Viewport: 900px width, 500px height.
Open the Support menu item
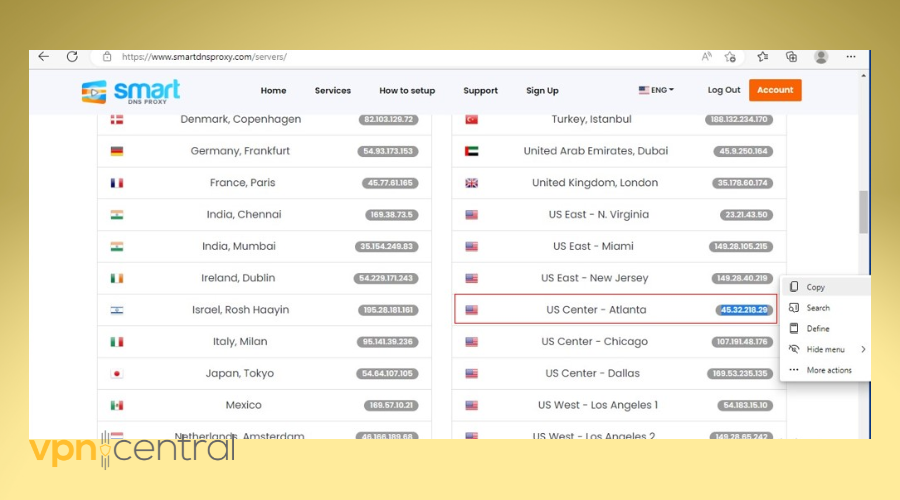[480, 91]
